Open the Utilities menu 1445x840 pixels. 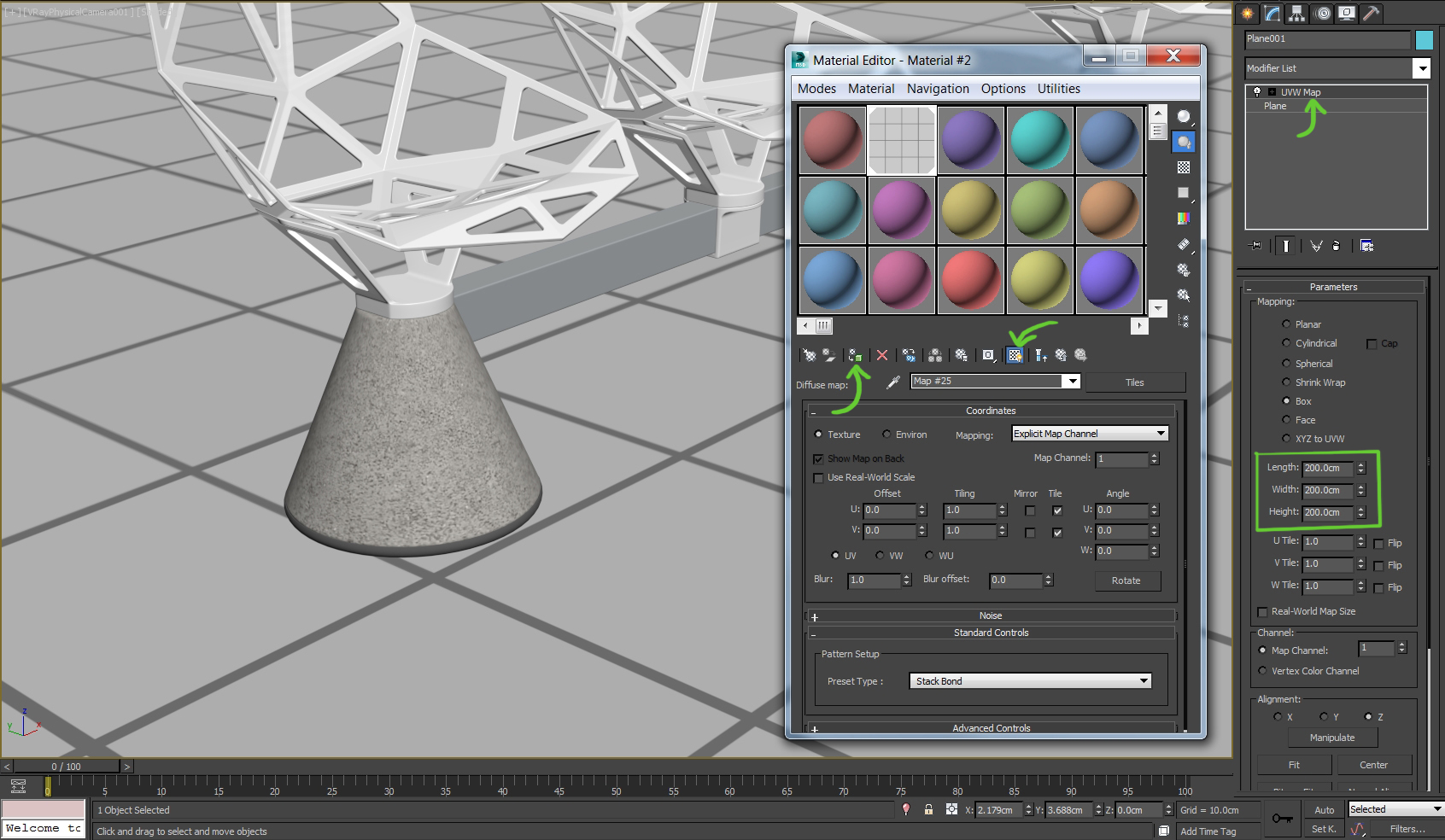(x=1057, y=88)
